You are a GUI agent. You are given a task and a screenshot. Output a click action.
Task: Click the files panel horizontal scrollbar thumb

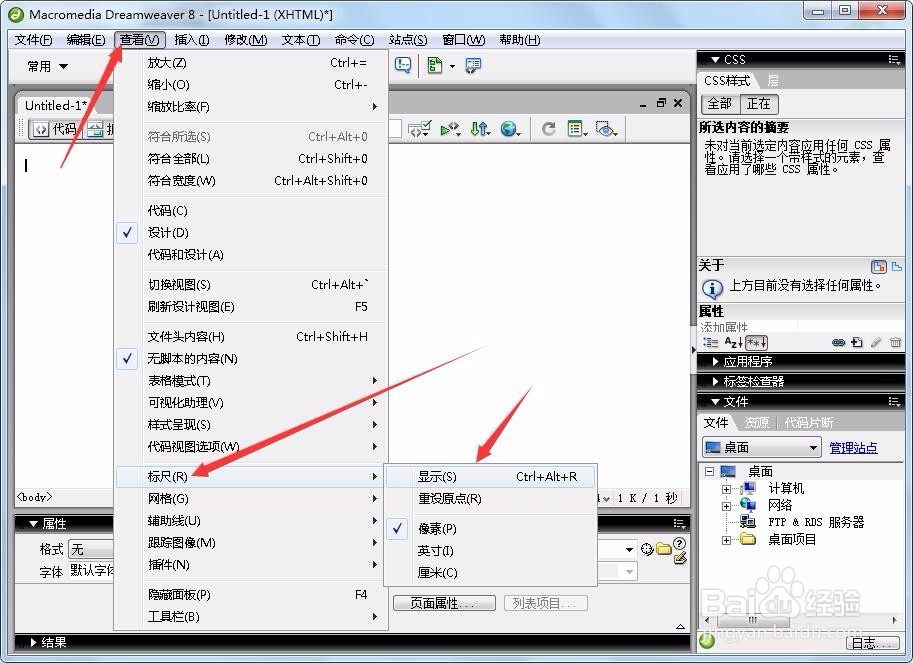coord(753,620)
